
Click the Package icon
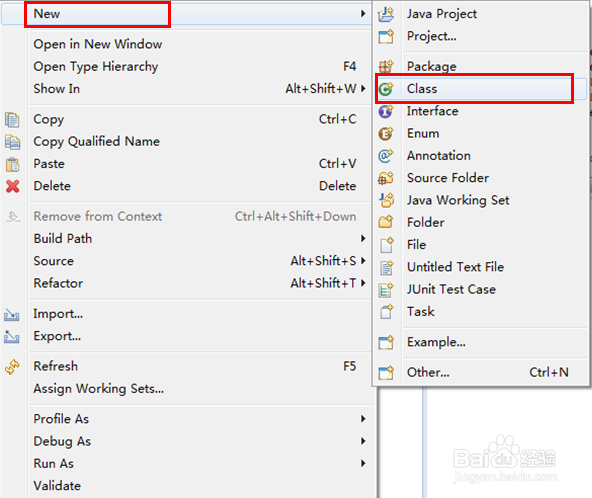click(x=386, y=67)
